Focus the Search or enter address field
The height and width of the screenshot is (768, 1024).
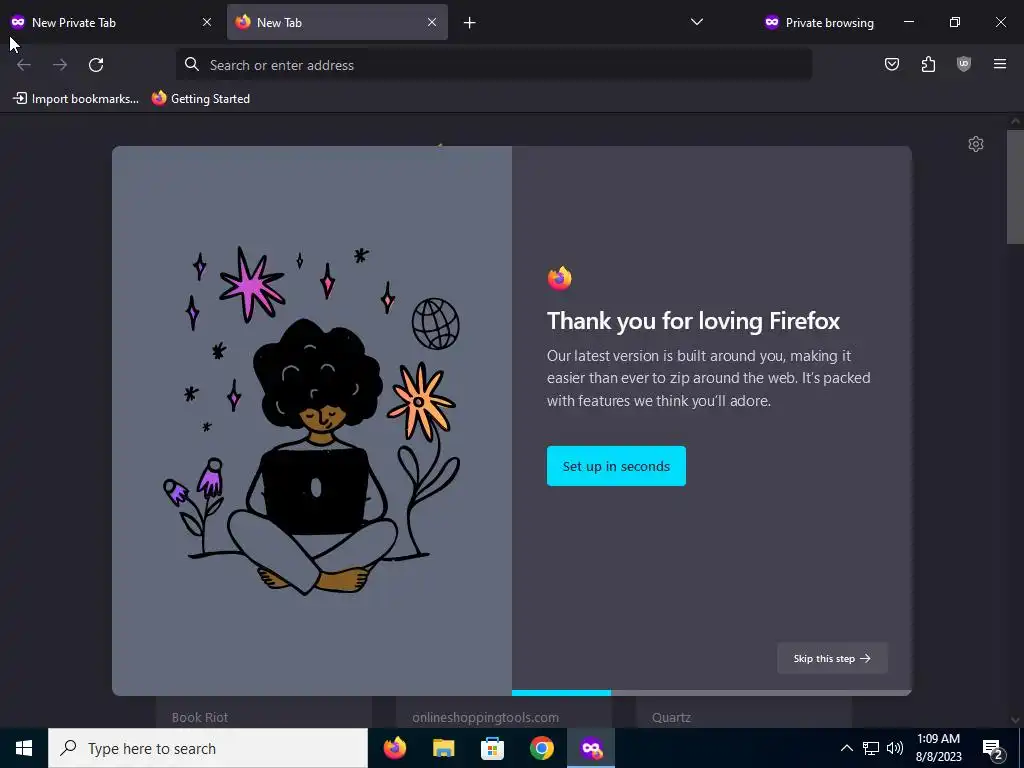coord(494,65)
